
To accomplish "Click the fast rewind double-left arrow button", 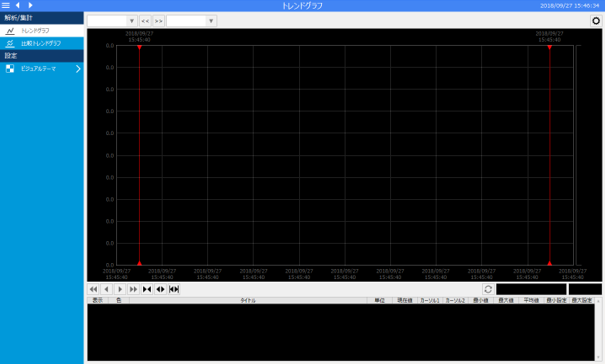I will (x=93, y=289).
